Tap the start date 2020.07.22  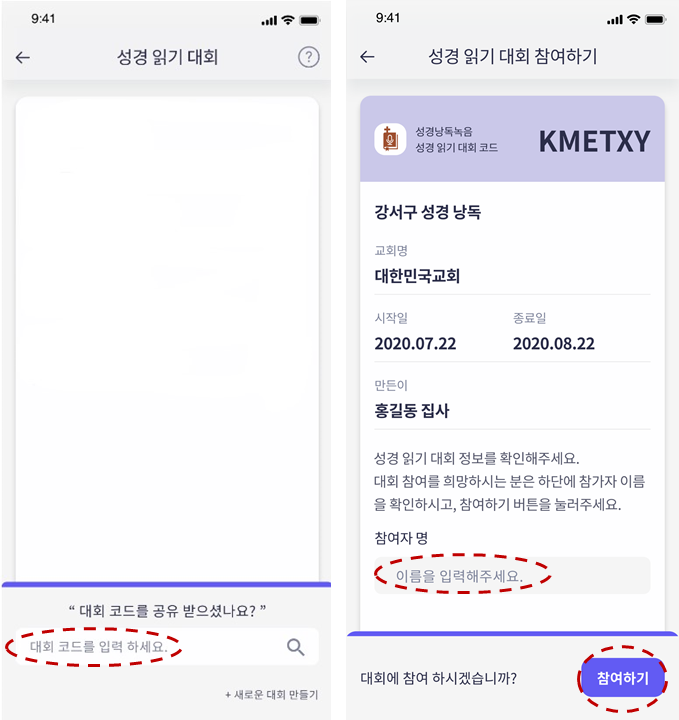click(x=415, y=343)
